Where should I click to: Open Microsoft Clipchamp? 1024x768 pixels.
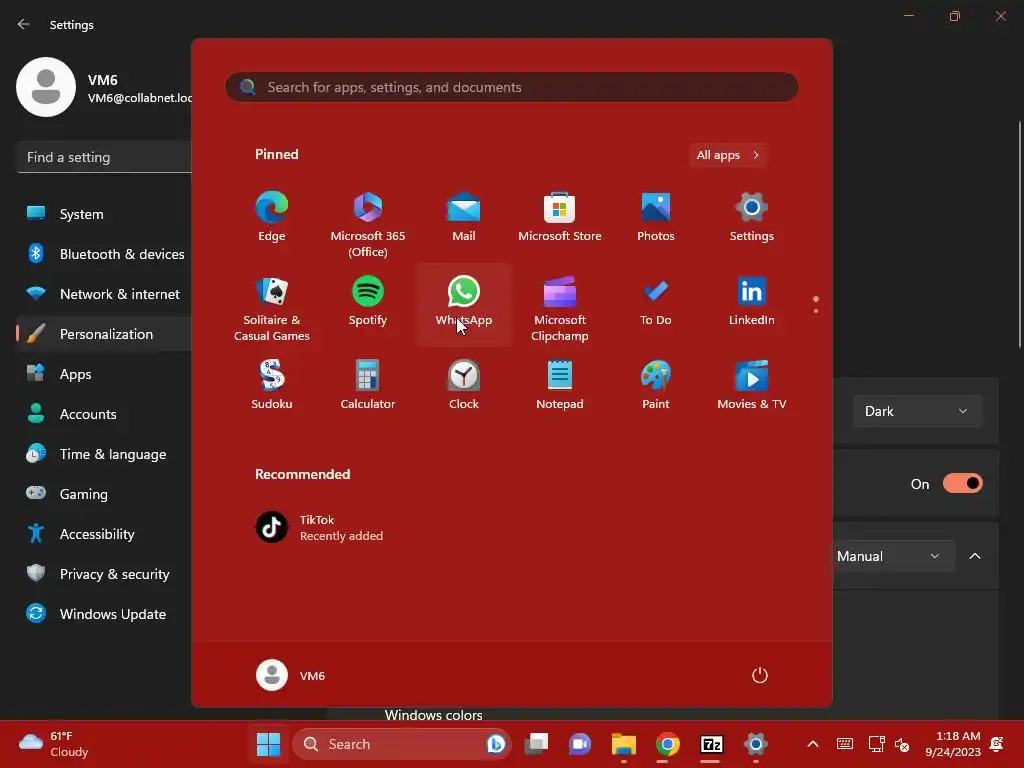click(560, 307)
